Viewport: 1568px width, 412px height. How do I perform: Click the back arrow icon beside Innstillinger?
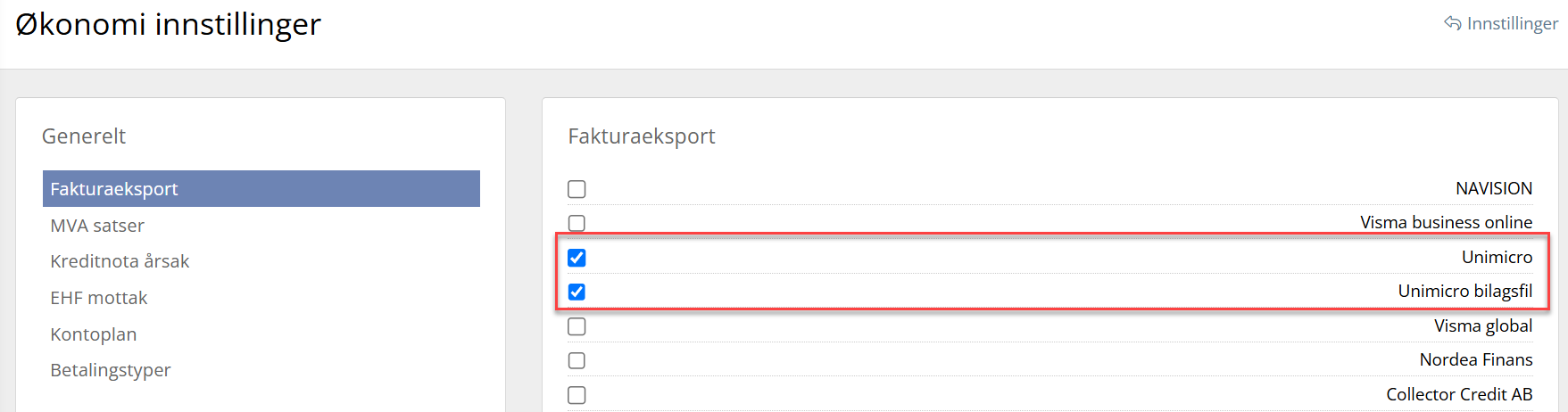[x=1453, y=23]
